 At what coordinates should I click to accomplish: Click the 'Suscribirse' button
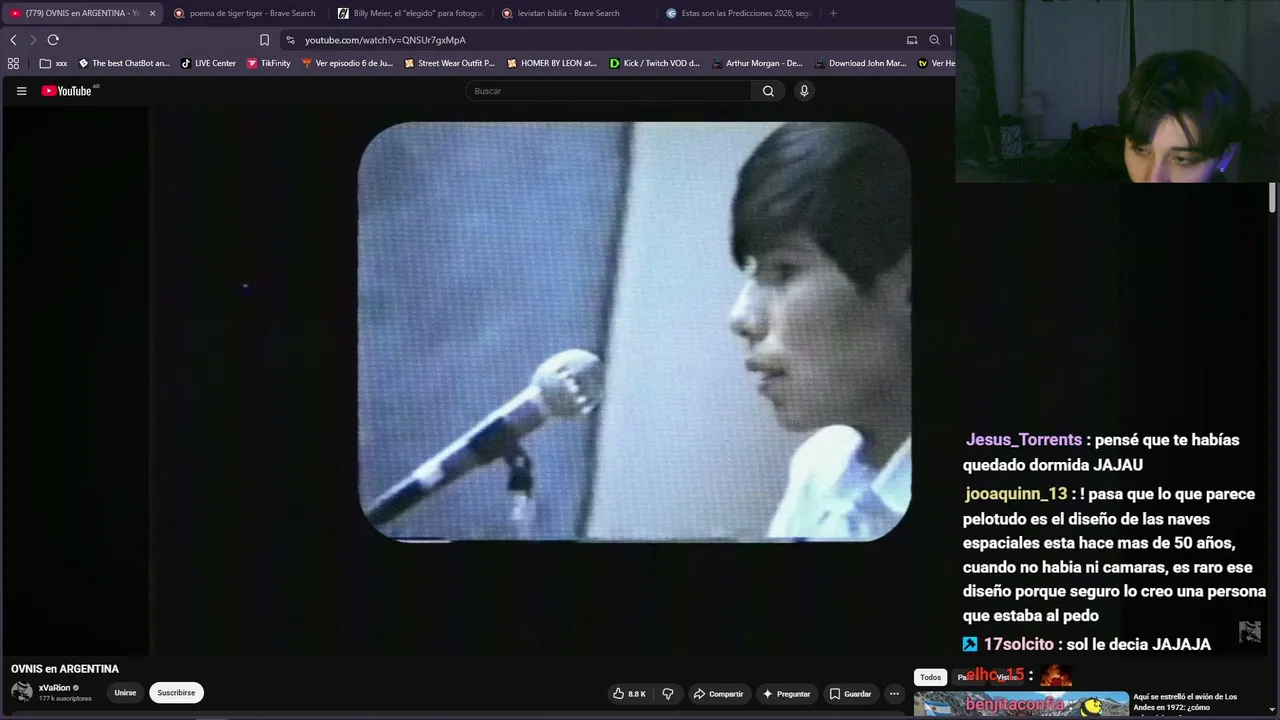click(176, 693)
